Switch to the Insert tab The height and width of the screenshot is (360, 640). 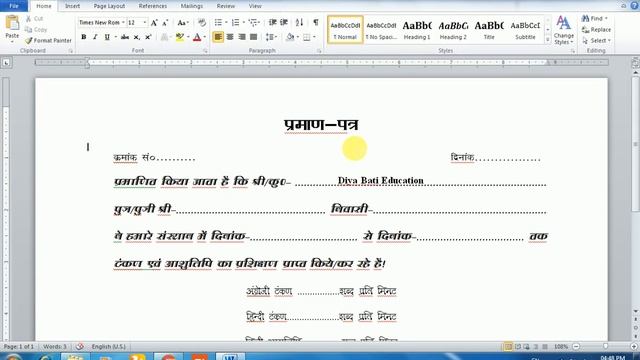[72, 6]
